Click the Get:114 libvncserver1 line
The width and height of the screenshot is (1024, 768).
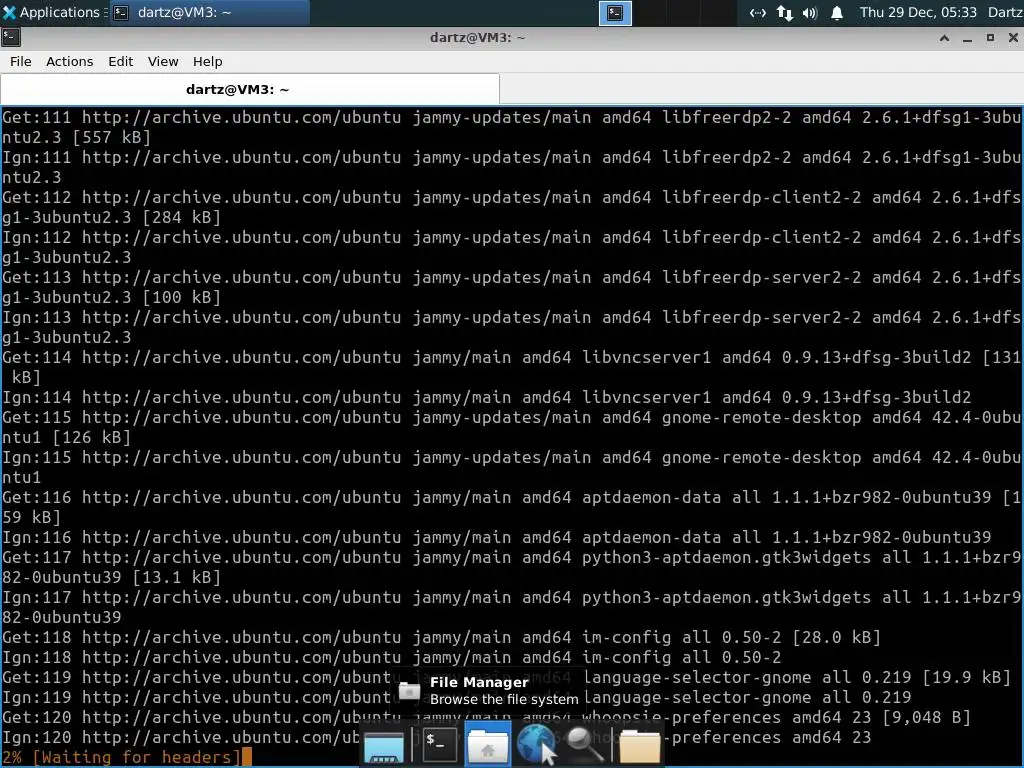(511, 367)
